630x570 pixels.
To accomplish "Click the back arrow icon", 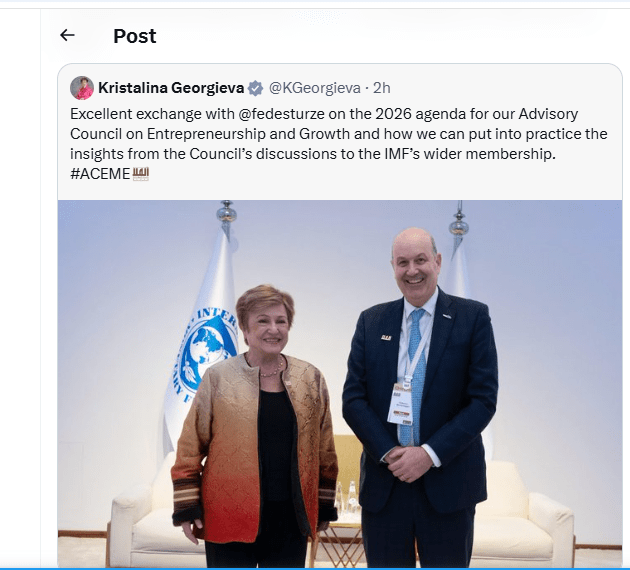I will (67, 36).
